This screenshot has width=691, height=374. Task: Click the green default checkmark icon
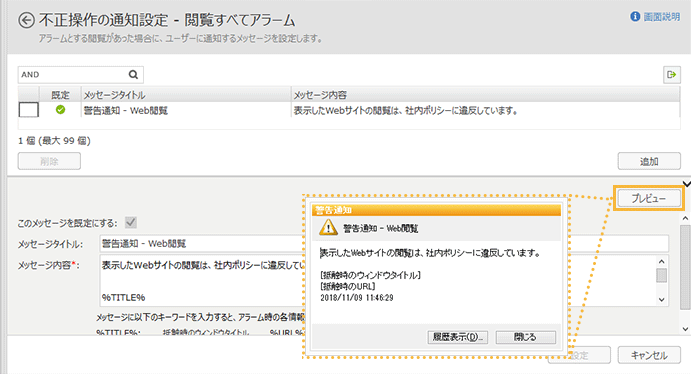pos(60,110)
